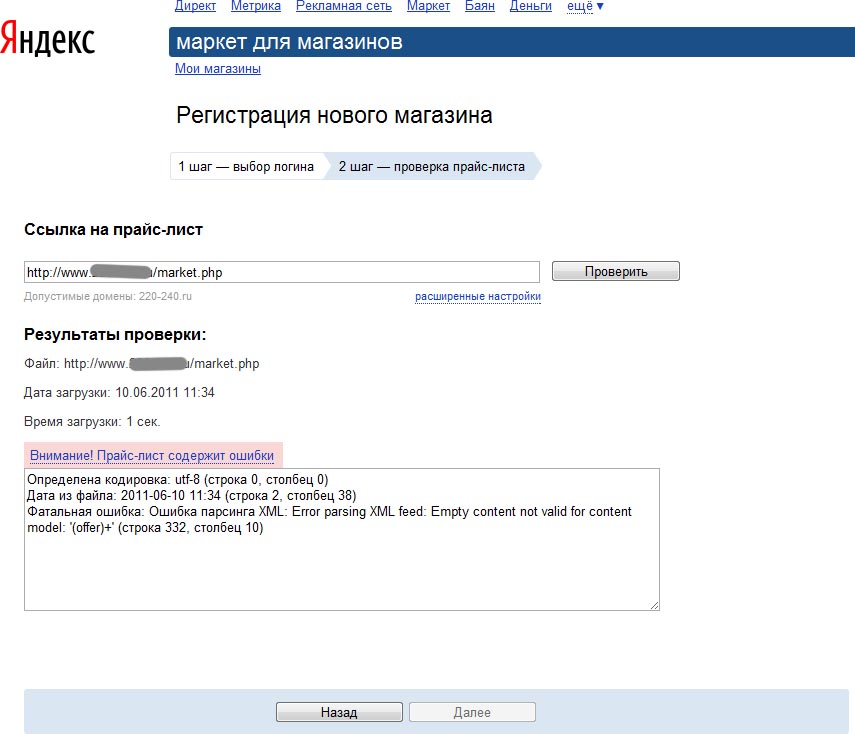Click the Результаты проверки: heading

click(x=115, y=334)
